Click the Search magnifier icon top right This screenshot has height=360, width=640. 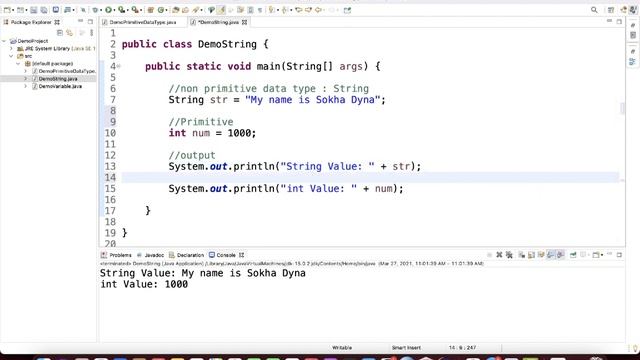594,10
